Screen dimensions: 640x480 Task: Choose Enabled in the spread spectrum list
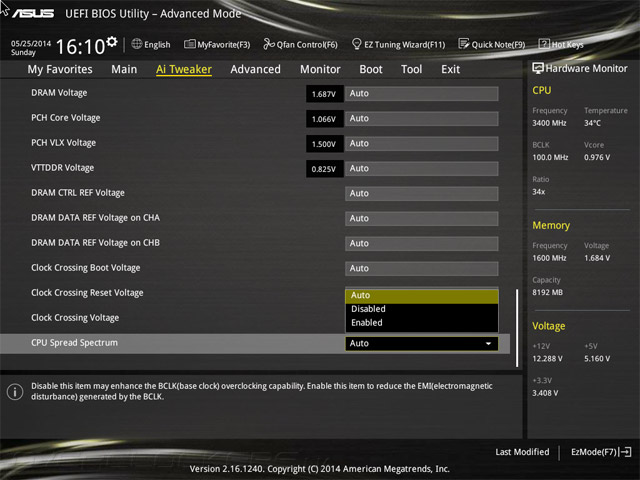click(x=422, y=322)
